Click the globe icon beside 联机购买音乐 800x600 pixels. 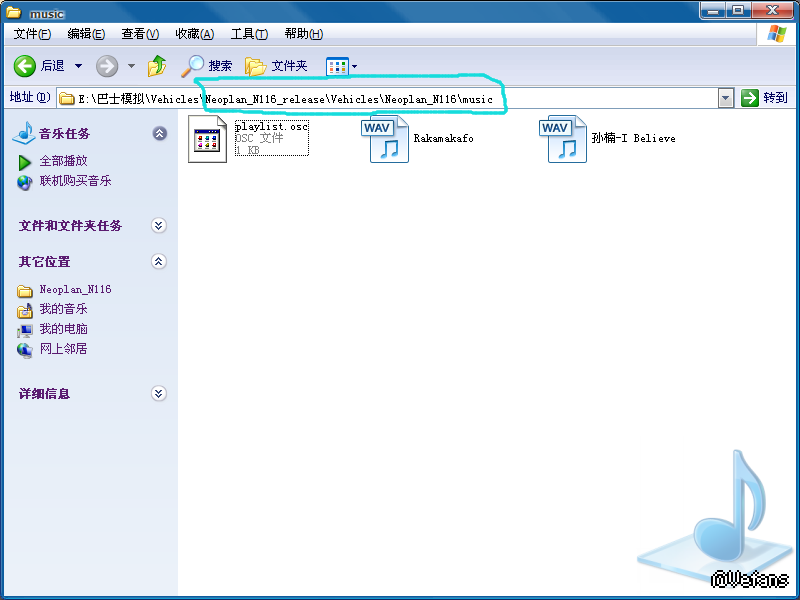(24, 182)
